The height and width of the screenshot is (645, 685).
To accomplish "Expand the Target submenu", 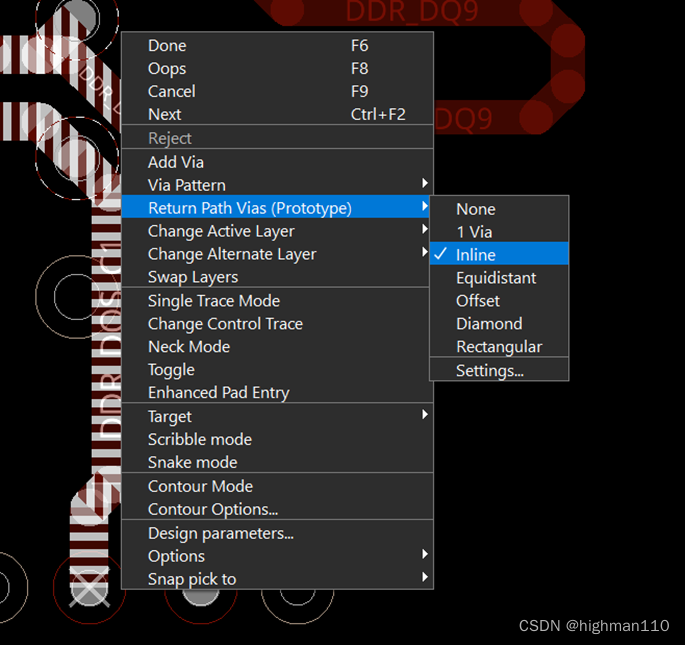I will [170, 416].
